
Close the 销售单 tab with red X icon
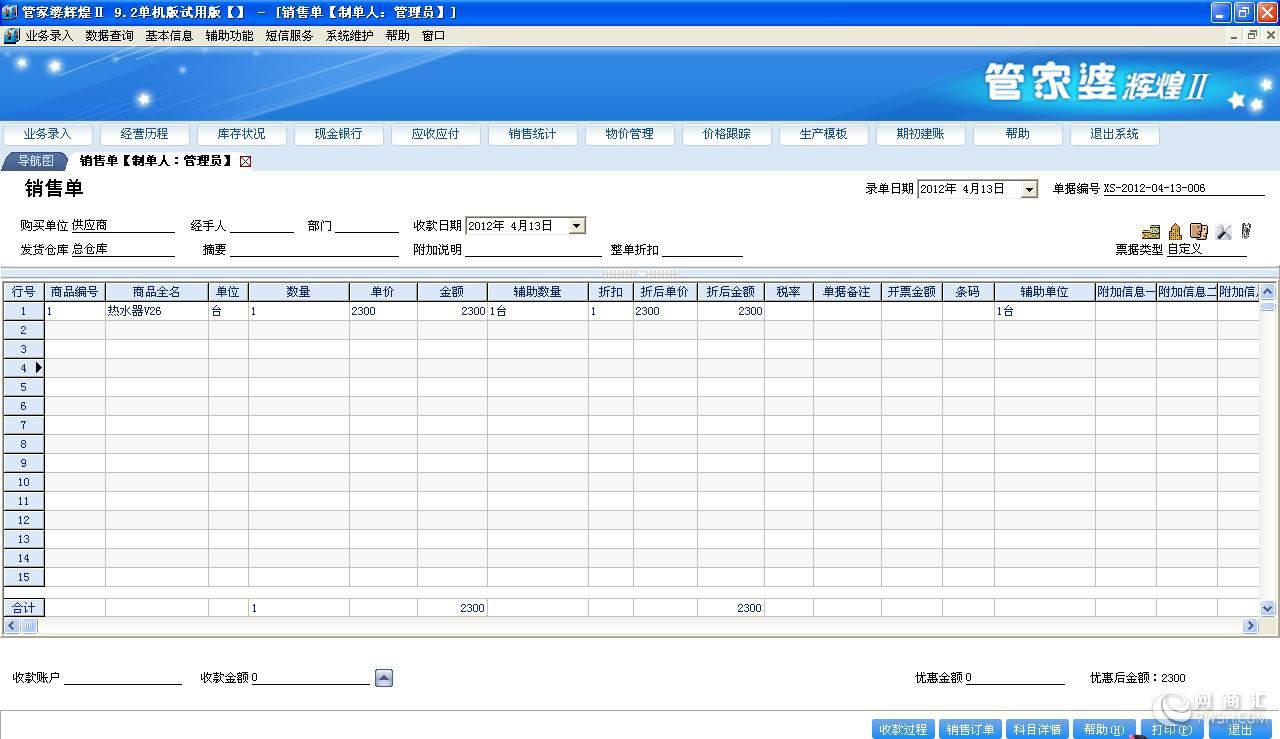click(x=245, y=161)
